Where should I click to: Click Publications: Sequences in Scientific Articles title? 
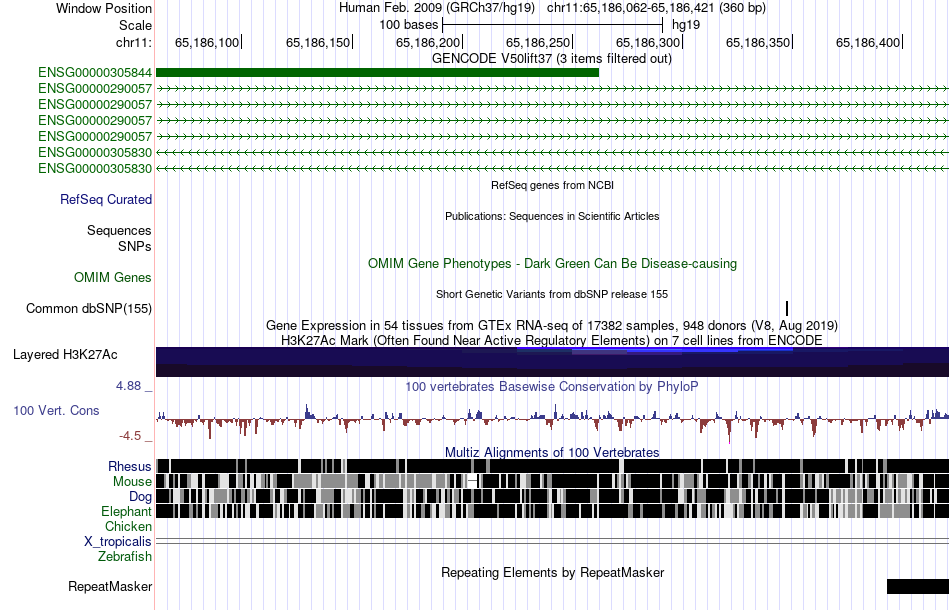552,216
